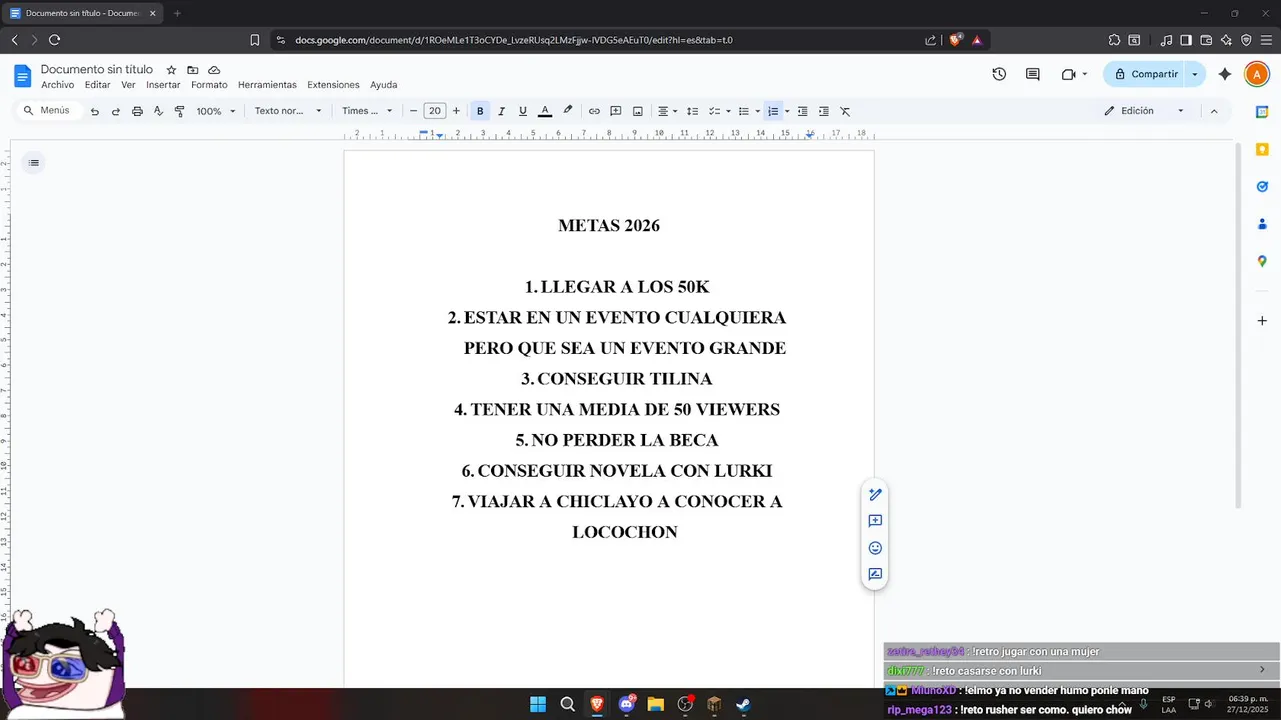The image size is (1281, 720).
Task: Toggle the numbered list button
Action: [x=772, y=111]
